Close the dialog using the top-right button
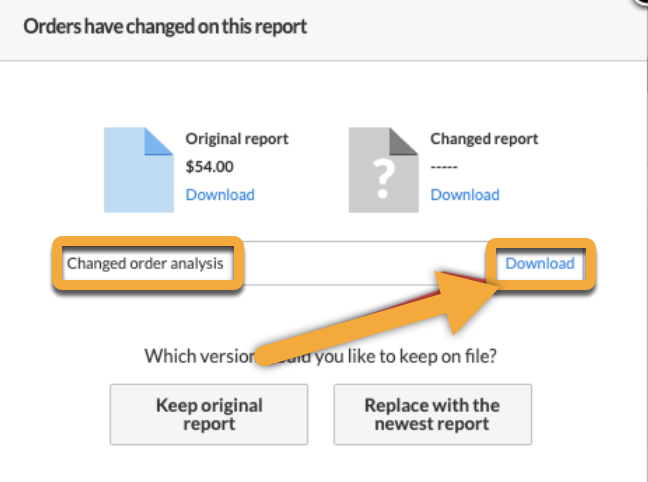Viewport: 648px width, 482px height. (641, 5)
